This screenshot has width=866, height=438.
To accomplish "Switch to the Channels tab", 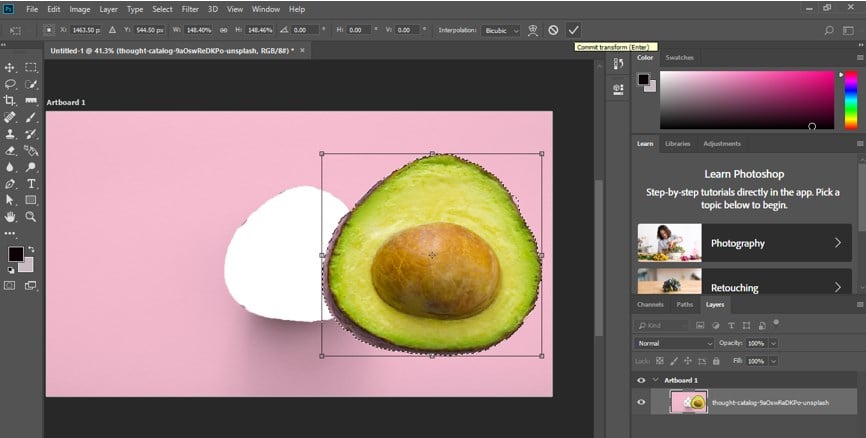I will pyautogui.click(x=650, y=304).
